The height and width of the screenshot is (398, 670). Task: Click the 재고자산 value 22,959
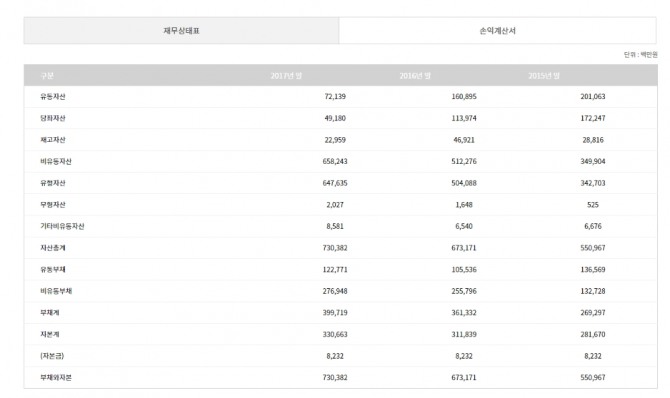[x=335, y=140]
